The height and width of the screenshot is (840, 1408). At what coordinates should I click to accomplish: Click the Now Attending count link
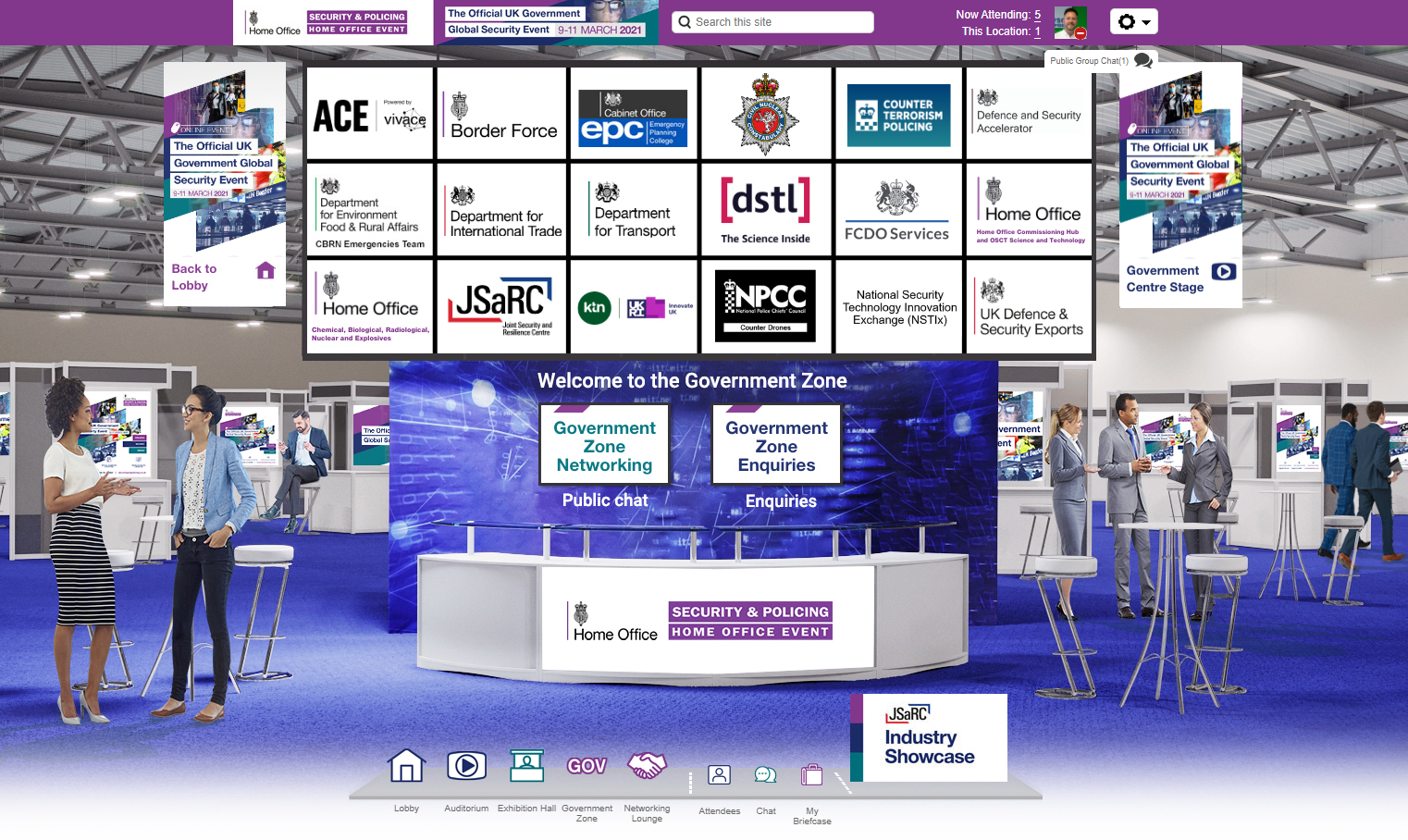coord(1037,15)
